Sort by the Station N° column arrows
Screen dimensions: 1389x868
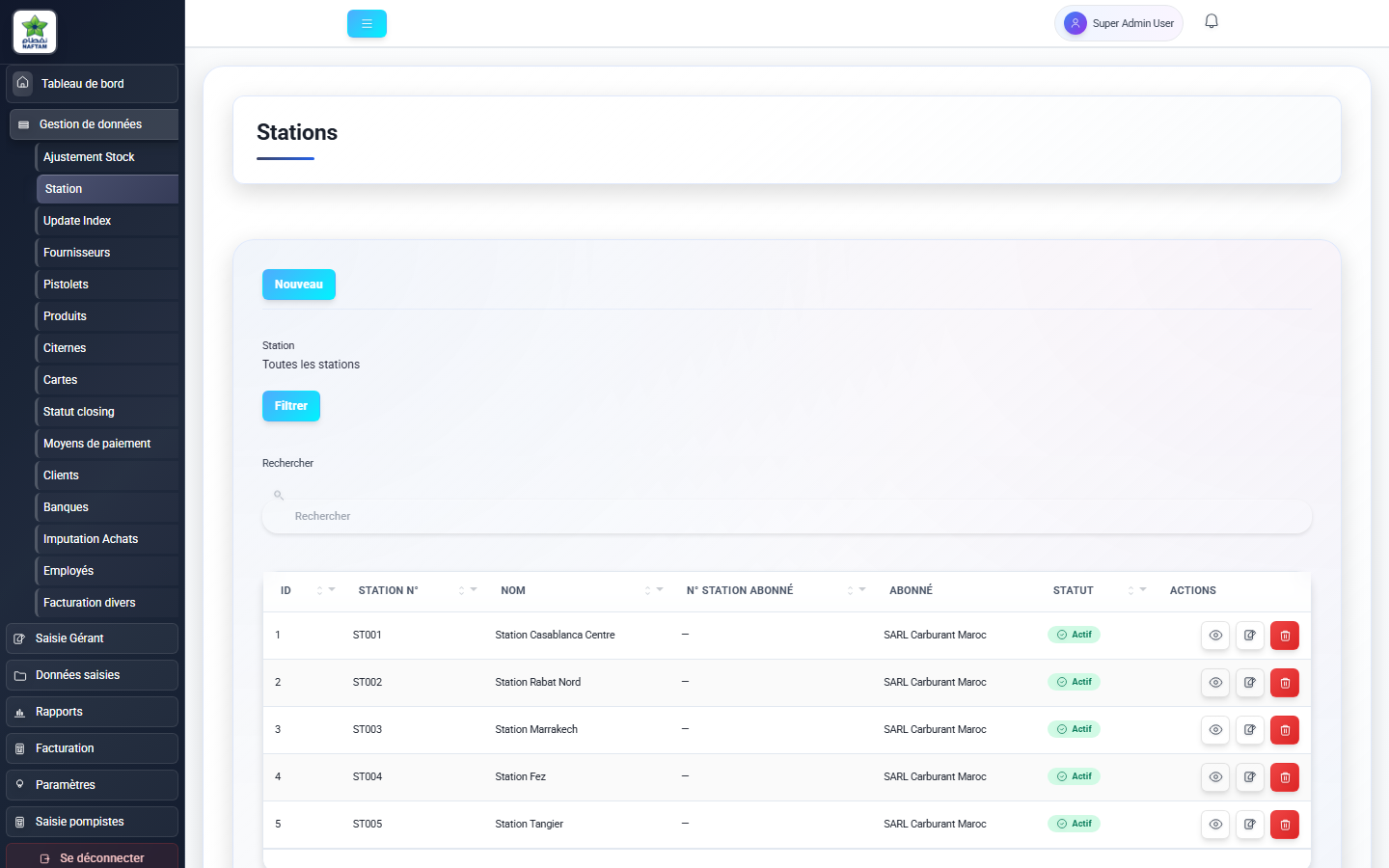(468, 590)
